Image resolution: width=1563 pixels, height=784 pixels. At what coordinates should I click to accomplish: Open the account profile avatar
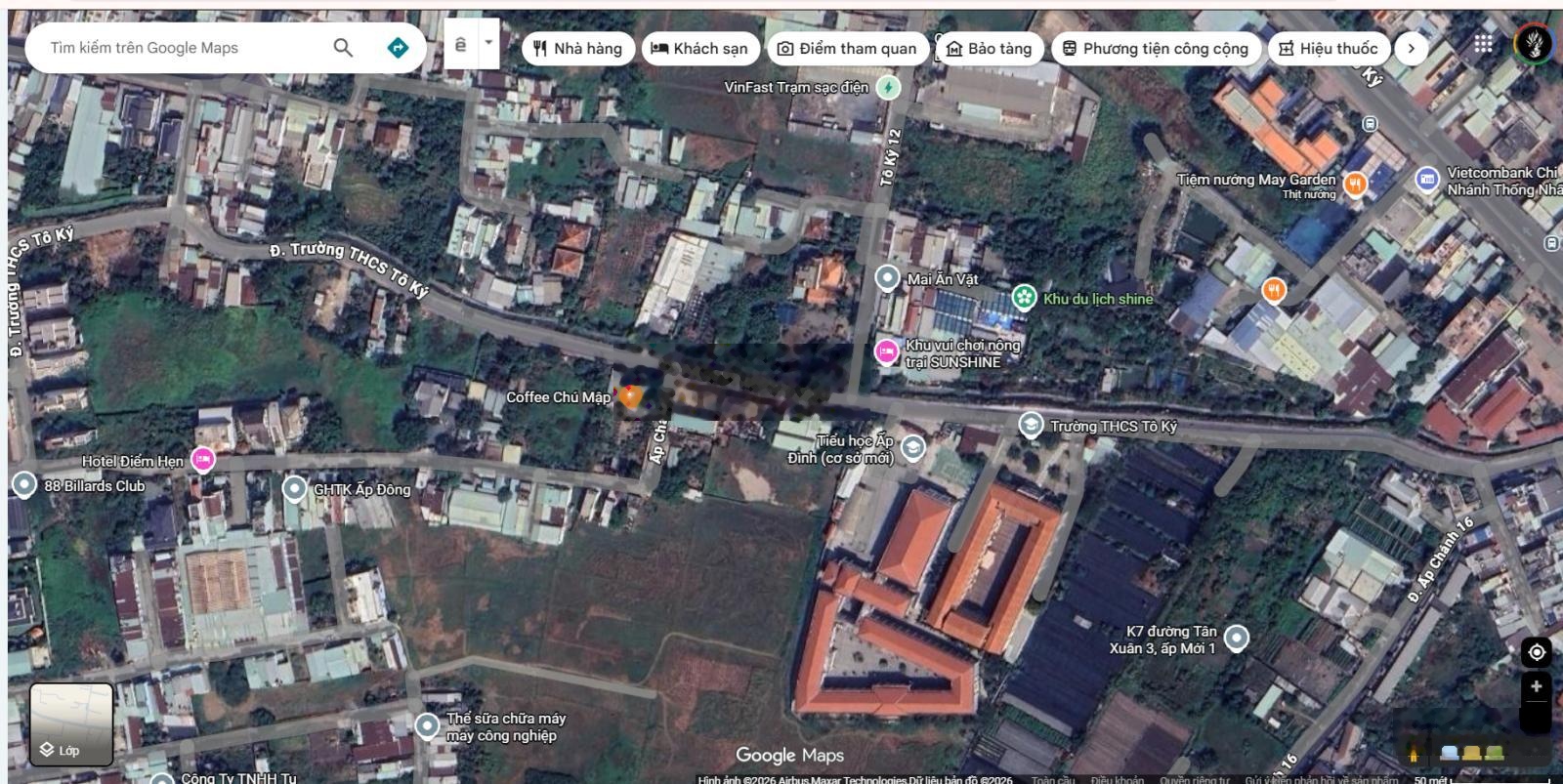[1533, 44]
